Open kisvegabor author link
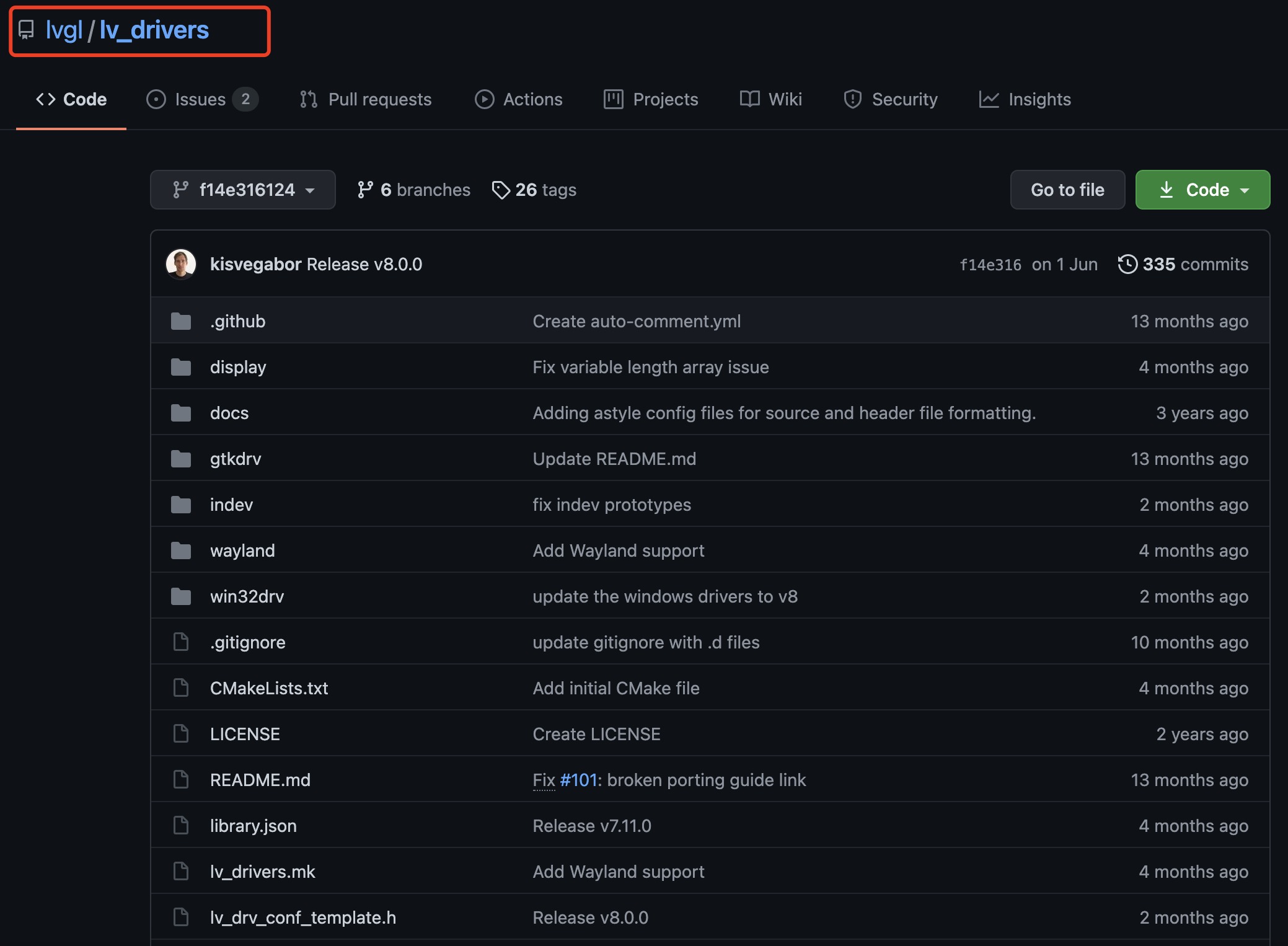This screenshot has height=946, width=1288. coord(255,264)
